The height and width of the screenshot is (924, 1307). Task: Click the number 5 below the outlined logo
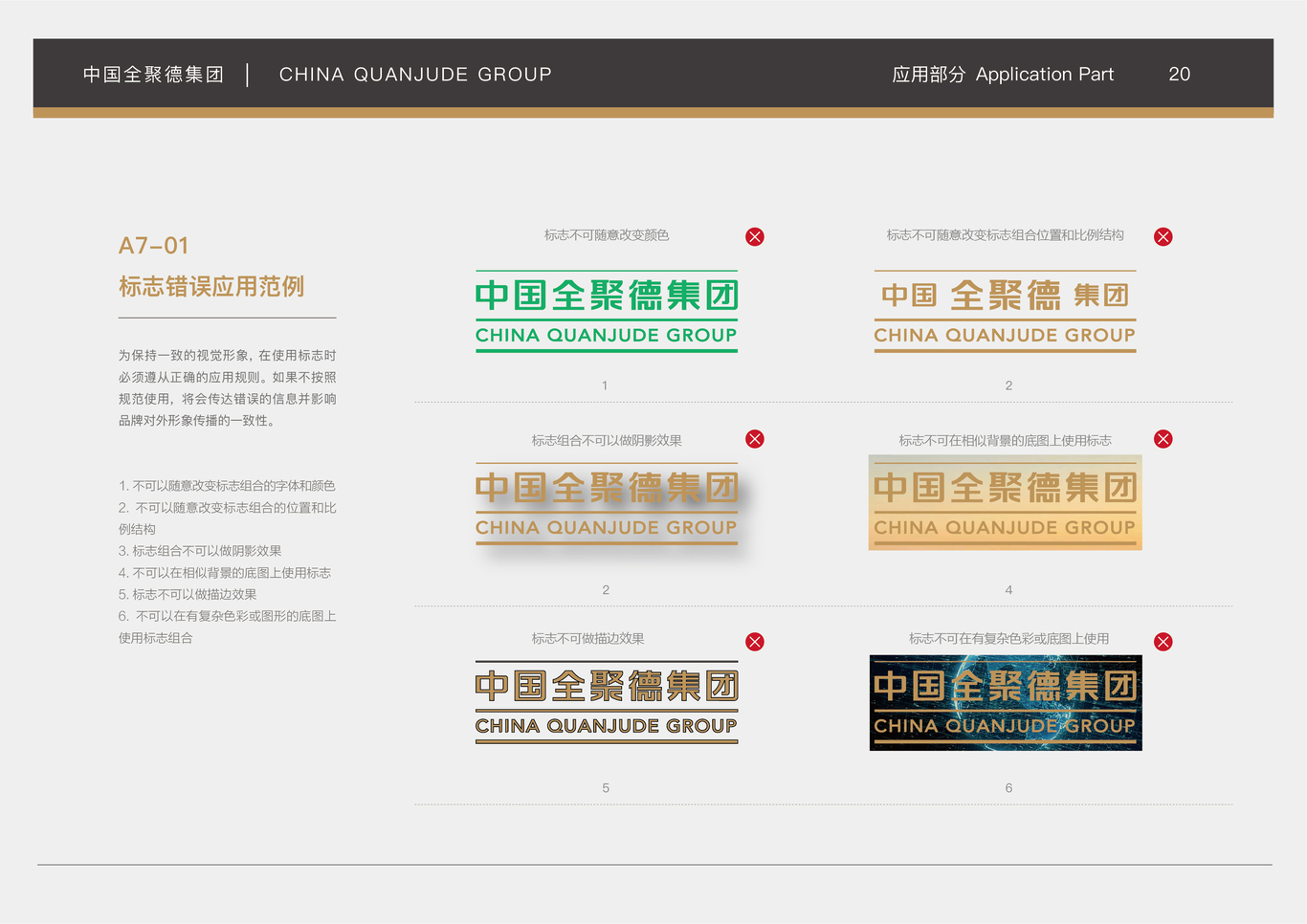point(606,788)
